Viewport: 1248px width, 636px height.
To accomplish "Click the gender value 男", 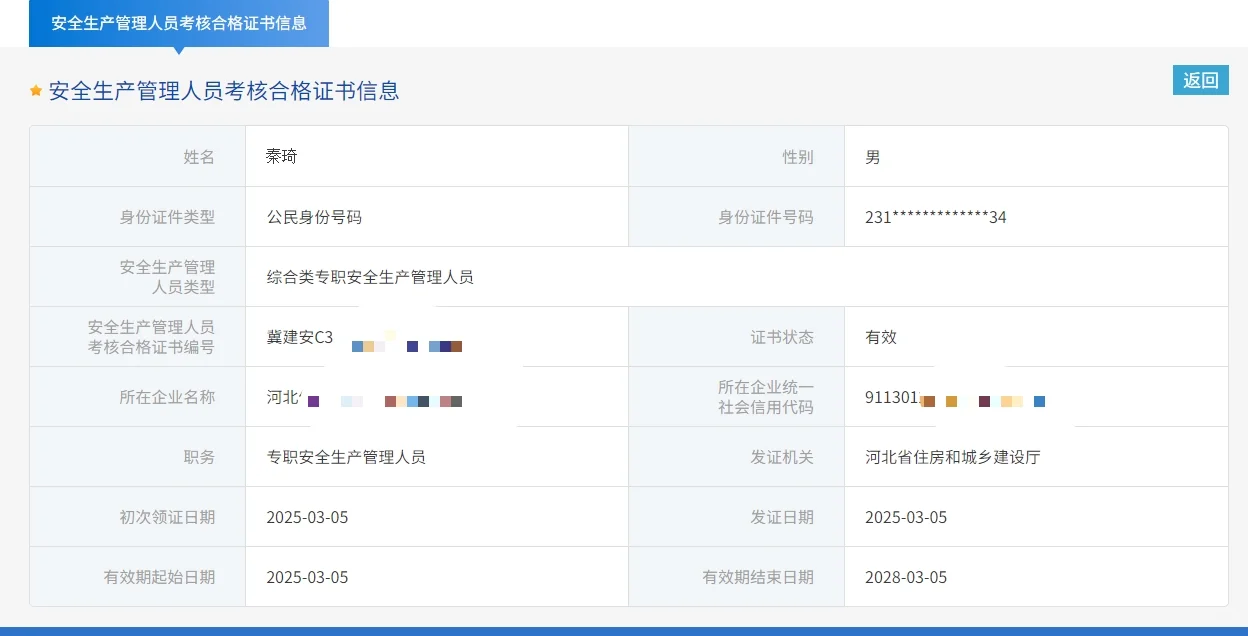I will pos(873,157).
